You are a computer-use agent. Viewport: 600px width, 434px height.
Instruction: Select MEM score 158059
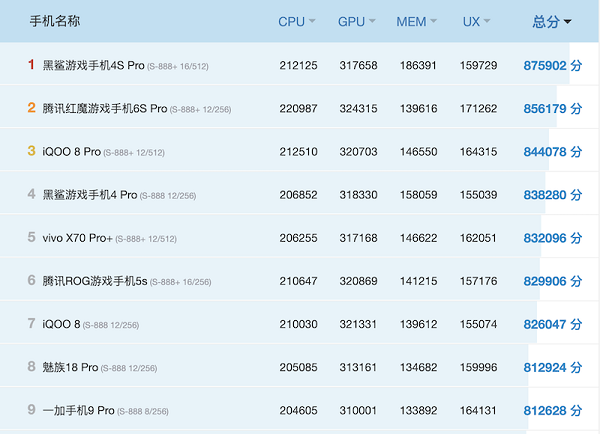coord(418,195)
